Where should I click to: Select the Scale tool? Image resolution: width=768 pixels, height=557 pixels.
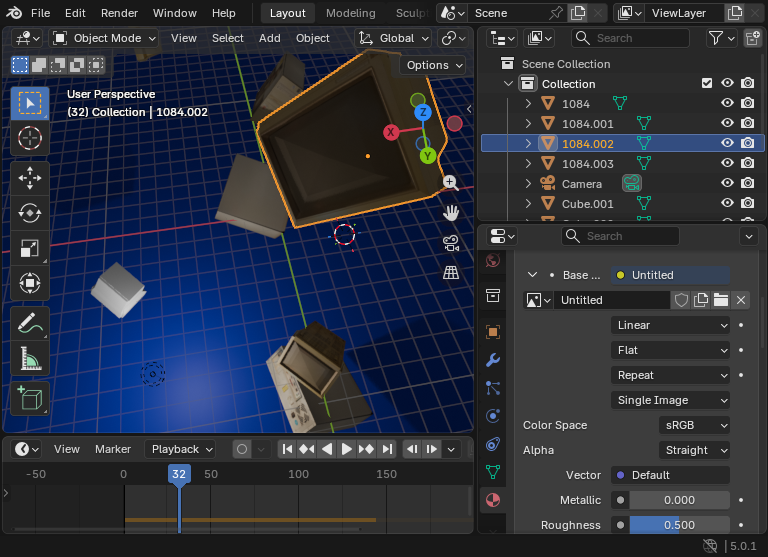pos(29,248)
